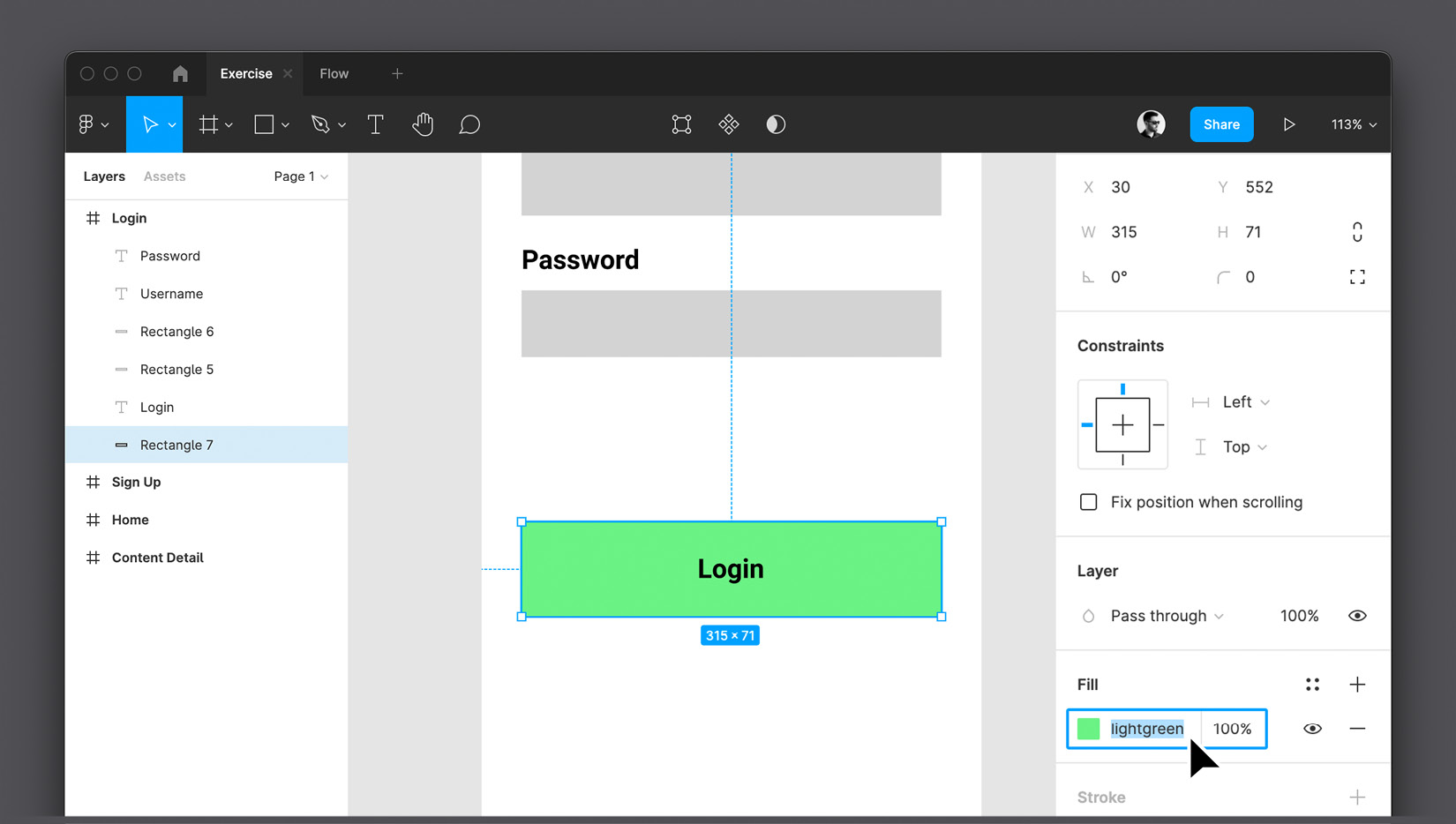Image resolution: width=1456 pixels, height=824 pixels.
Task: Enable Fix position when scrolling
Action: [1088, 501]
